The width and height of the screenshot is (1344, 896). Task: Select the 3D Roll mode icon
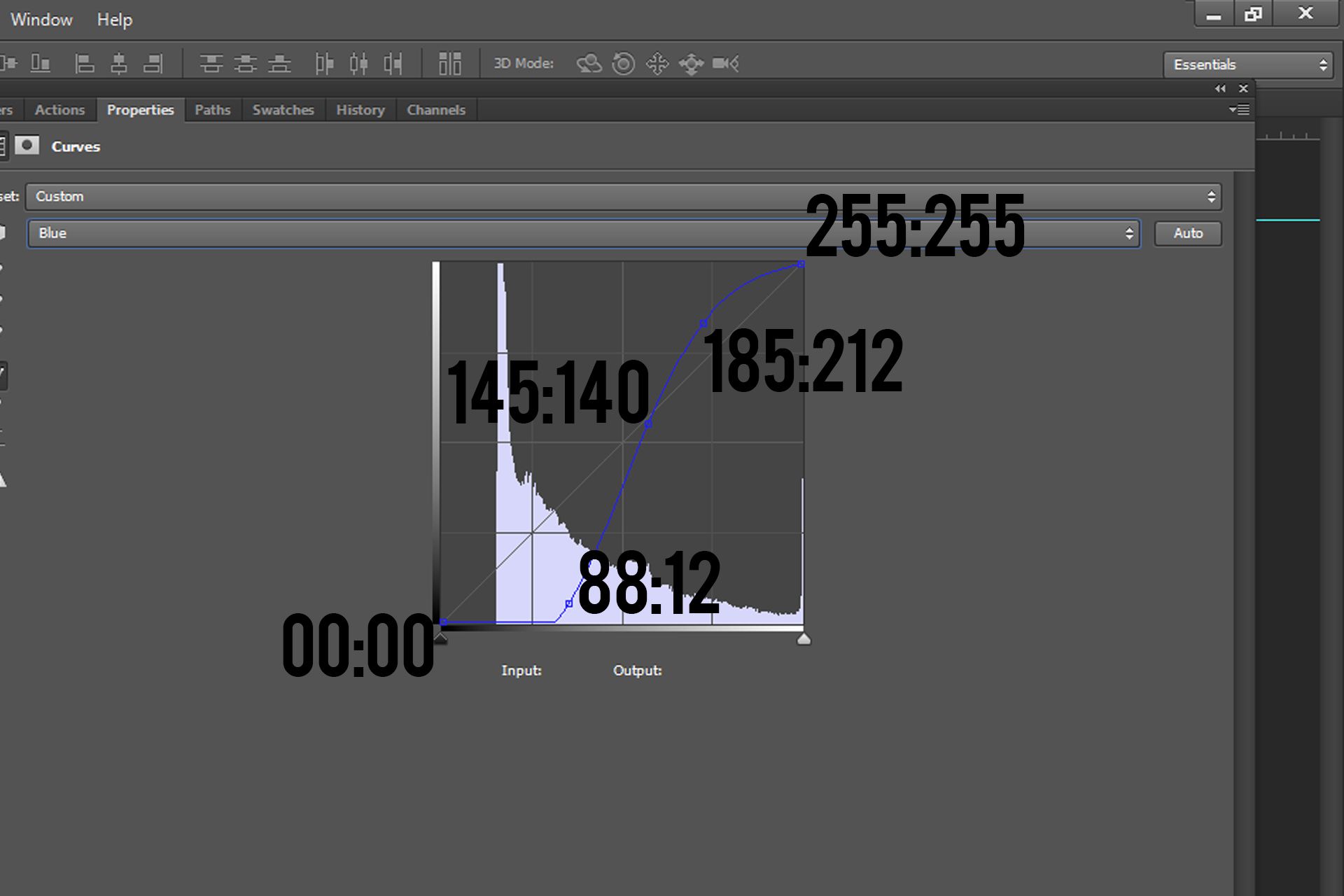coord(623,64)
